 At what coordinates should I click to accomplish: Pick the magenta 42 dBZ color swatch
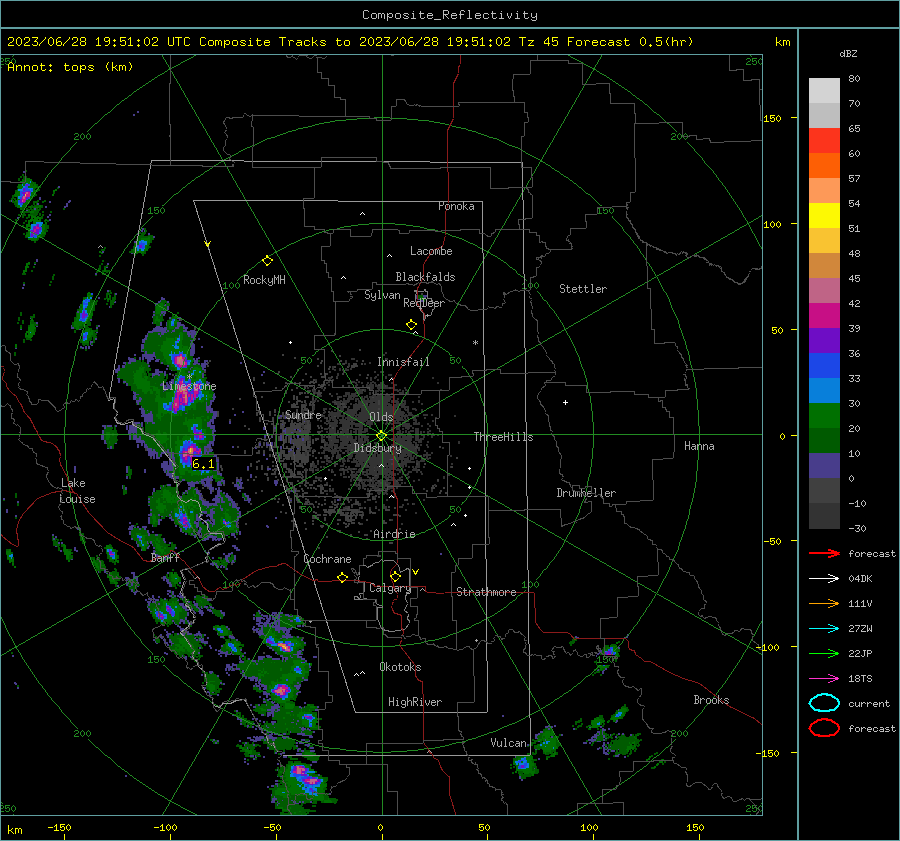(x=824, y=315)
